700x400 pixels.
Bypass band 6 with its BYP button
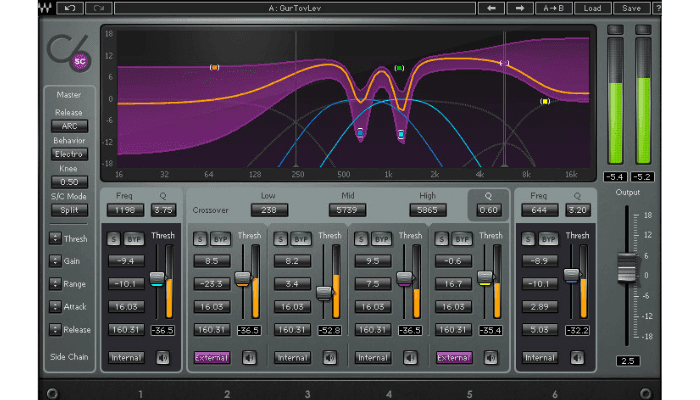(x=548, y=239)
